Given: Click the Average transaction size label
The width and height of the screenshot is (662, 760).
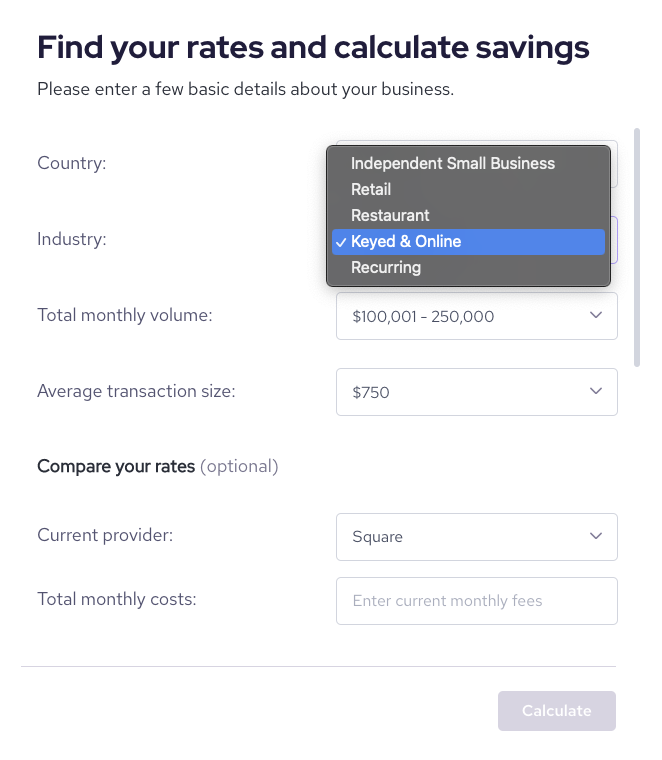Looking at the screenshot, I should pos(136,391).
